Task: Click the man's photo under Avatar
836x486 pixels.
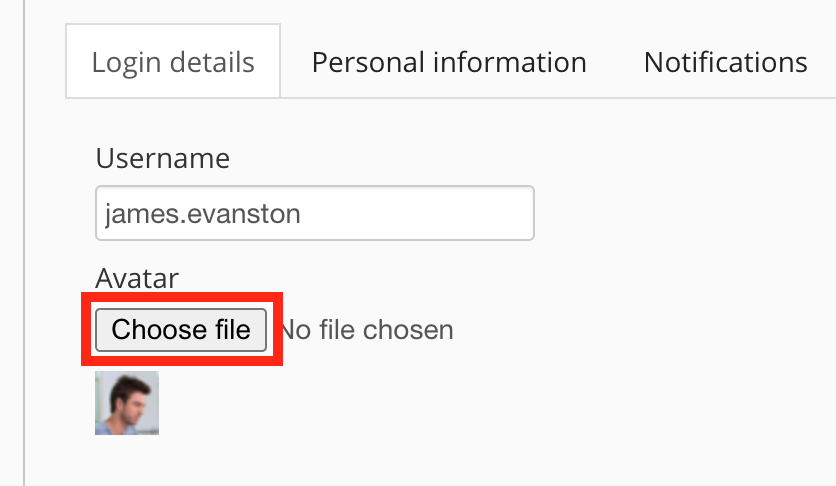Action: (x=127, y=403)
